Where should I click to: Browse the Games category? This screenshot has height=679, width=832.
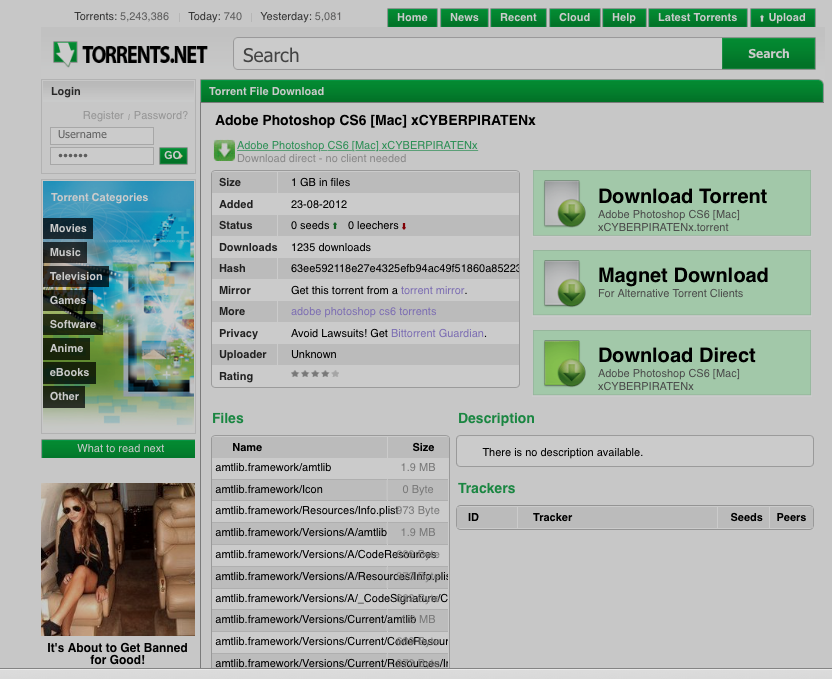[67, 300]
